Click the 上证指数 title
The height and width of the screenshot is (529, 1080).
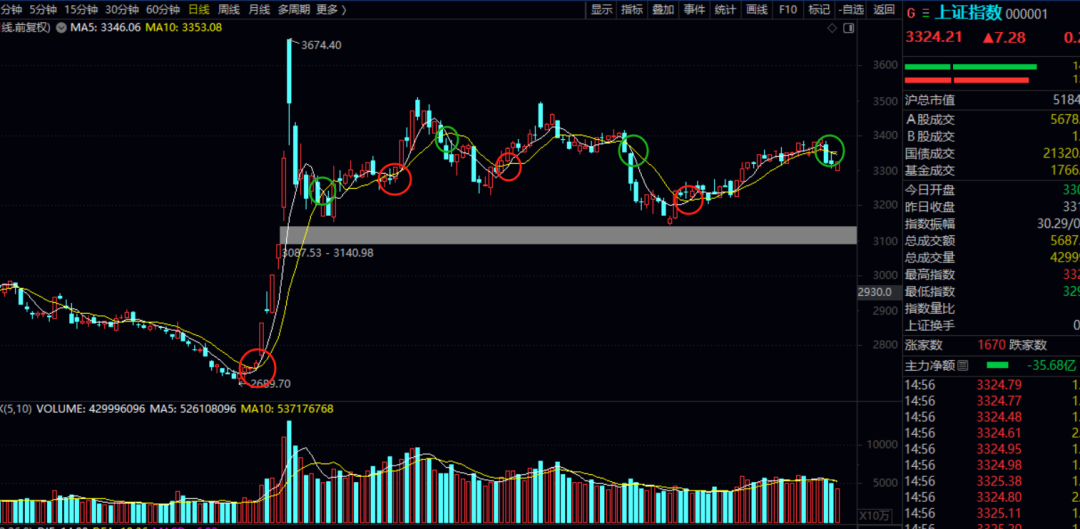coord(968,14)
